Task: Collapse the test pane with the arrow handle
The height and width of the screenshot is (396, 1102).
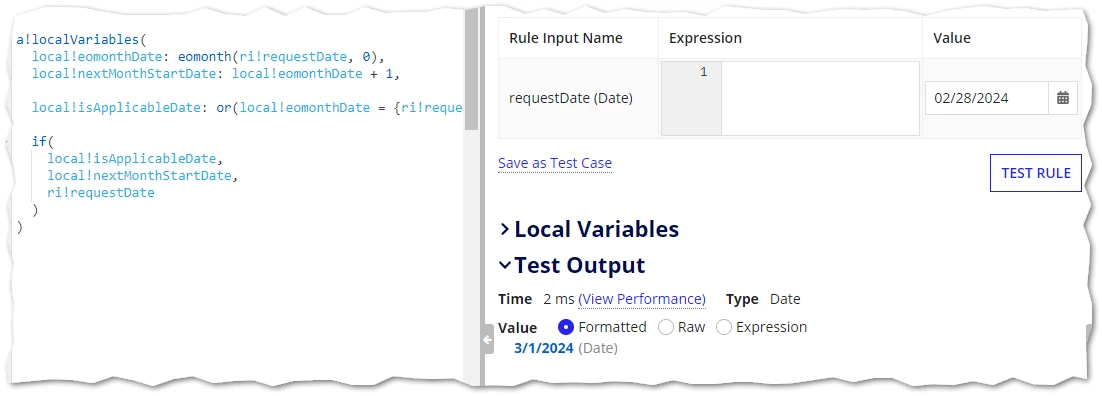Action: (488, 340)
